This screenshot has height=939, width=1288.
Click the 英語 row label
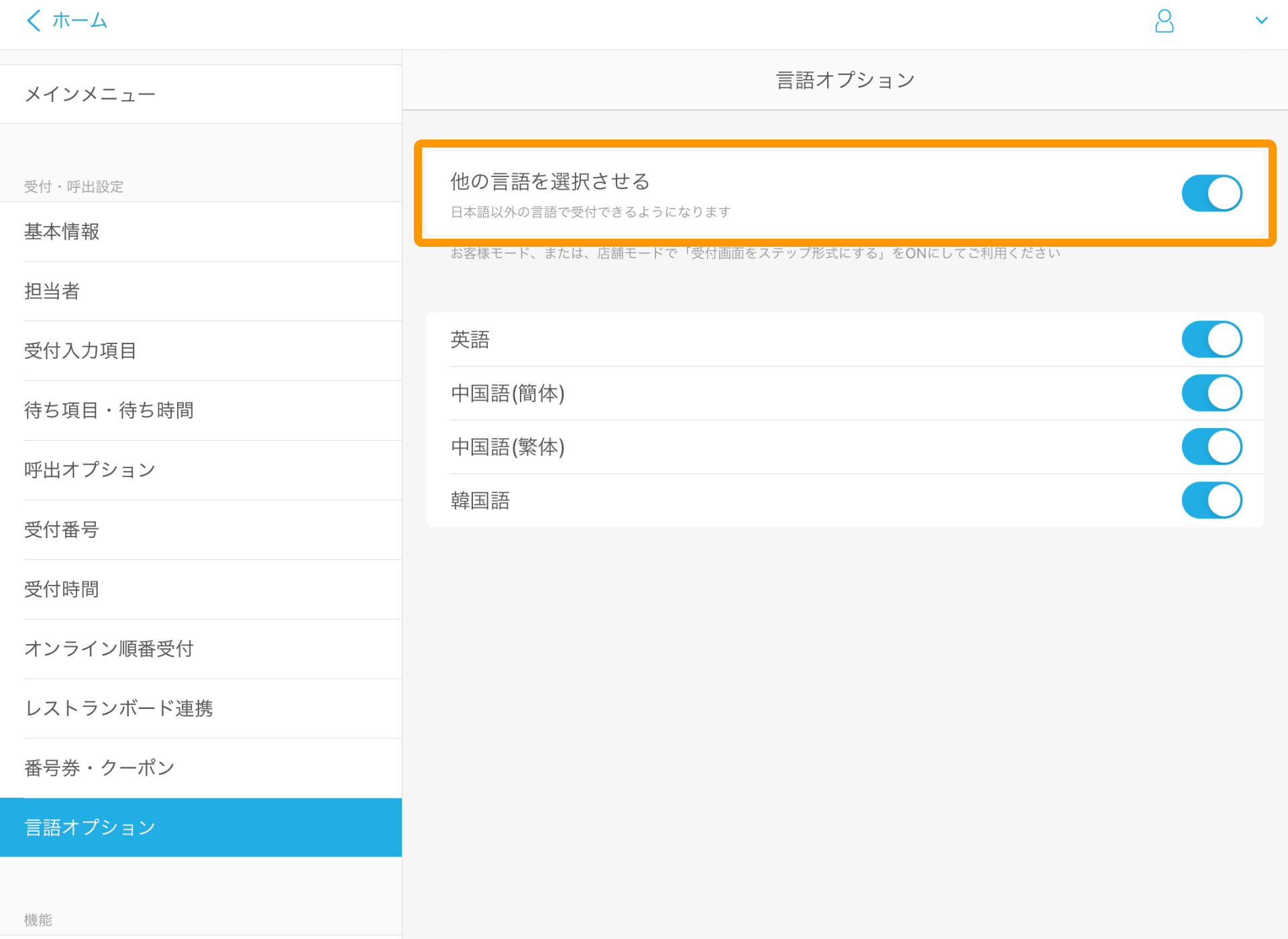pyautogui.click(x=470, y=340)
